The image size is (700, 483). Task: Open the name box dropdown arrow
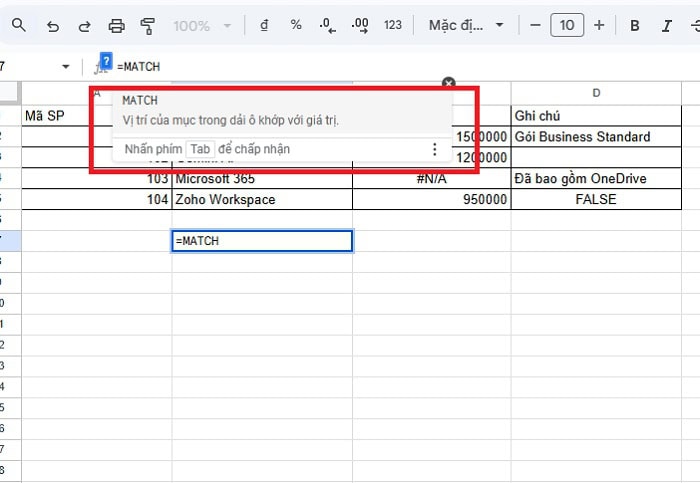tap(66, 67)
